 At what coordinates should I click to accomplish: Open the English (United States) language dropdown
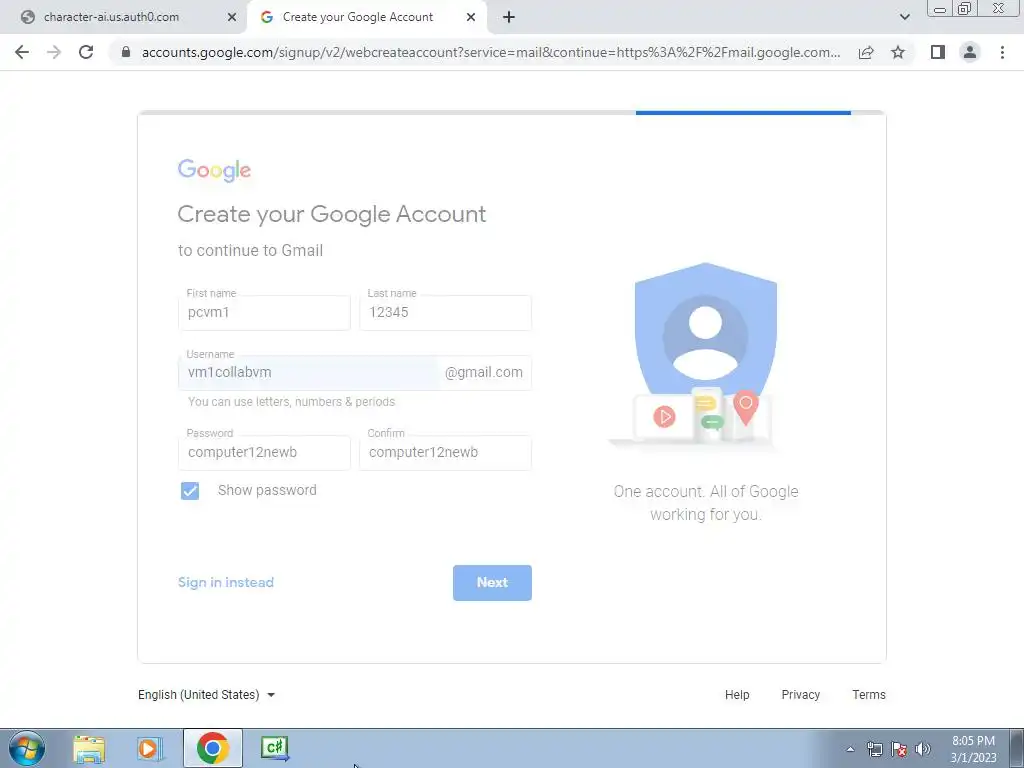click(x=206, y=695)
